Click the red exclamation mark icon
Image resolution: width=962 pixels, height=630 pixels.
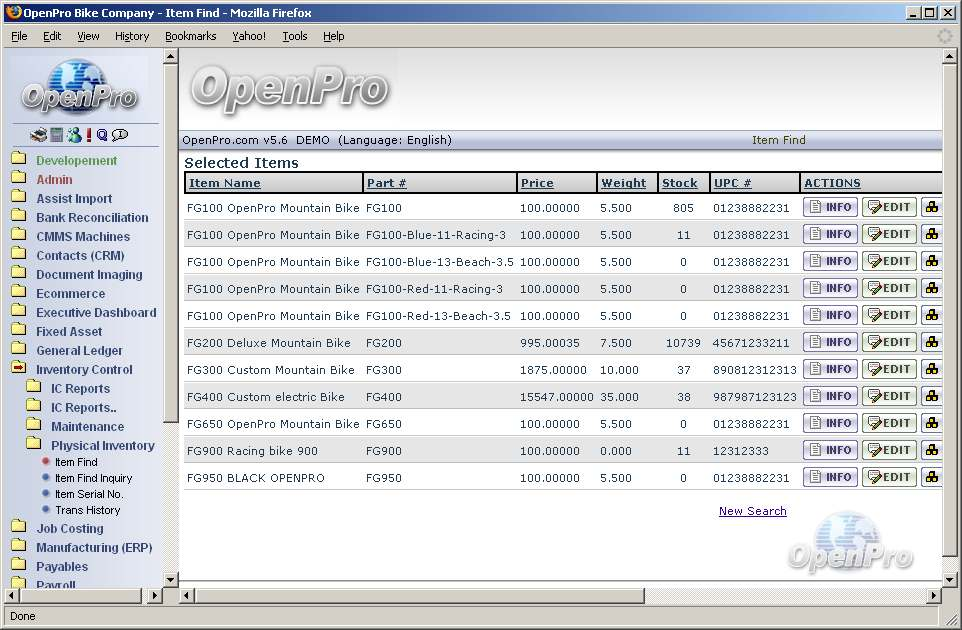[x=88, y=135]
